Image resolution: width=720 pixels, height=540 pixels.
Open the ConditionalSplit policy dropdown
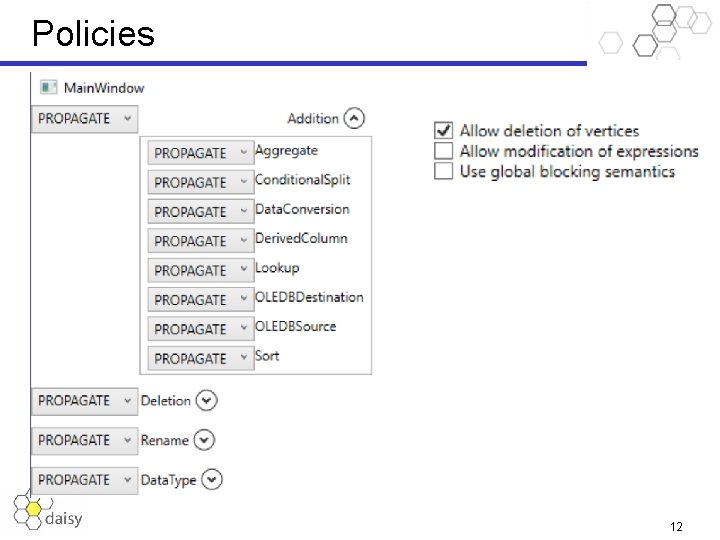[x=200, y=182]
